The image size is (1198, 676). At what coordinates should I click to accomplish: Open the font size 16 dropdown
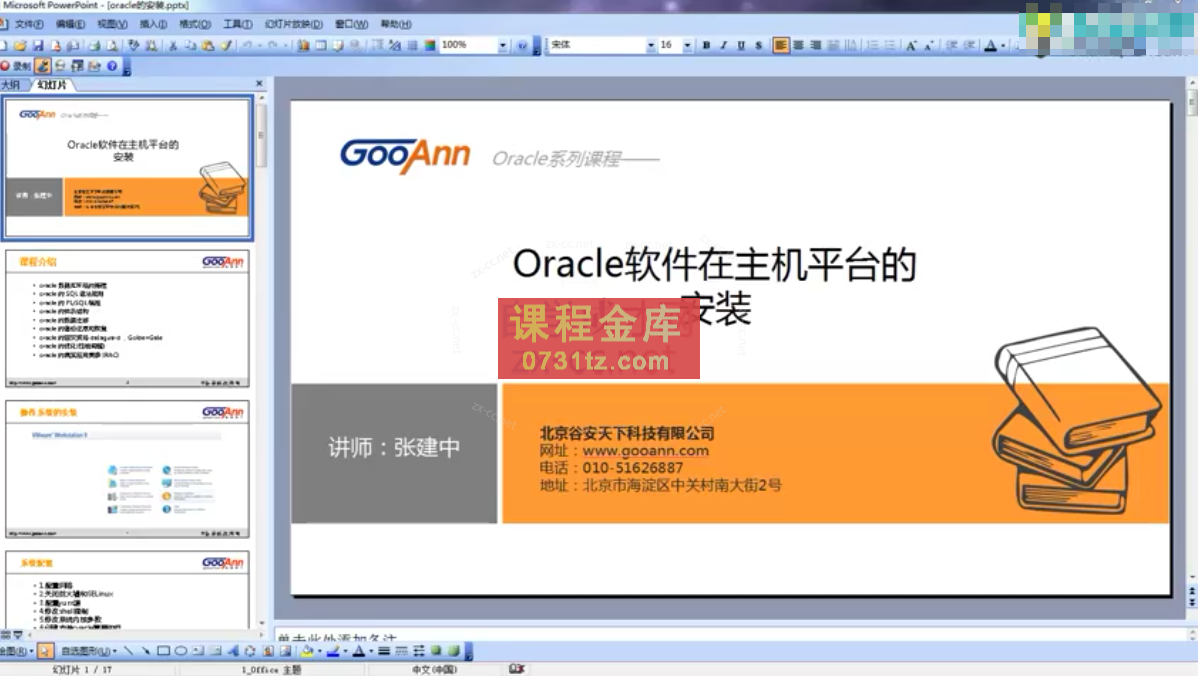pyautogui.click(x=688, y=46)
